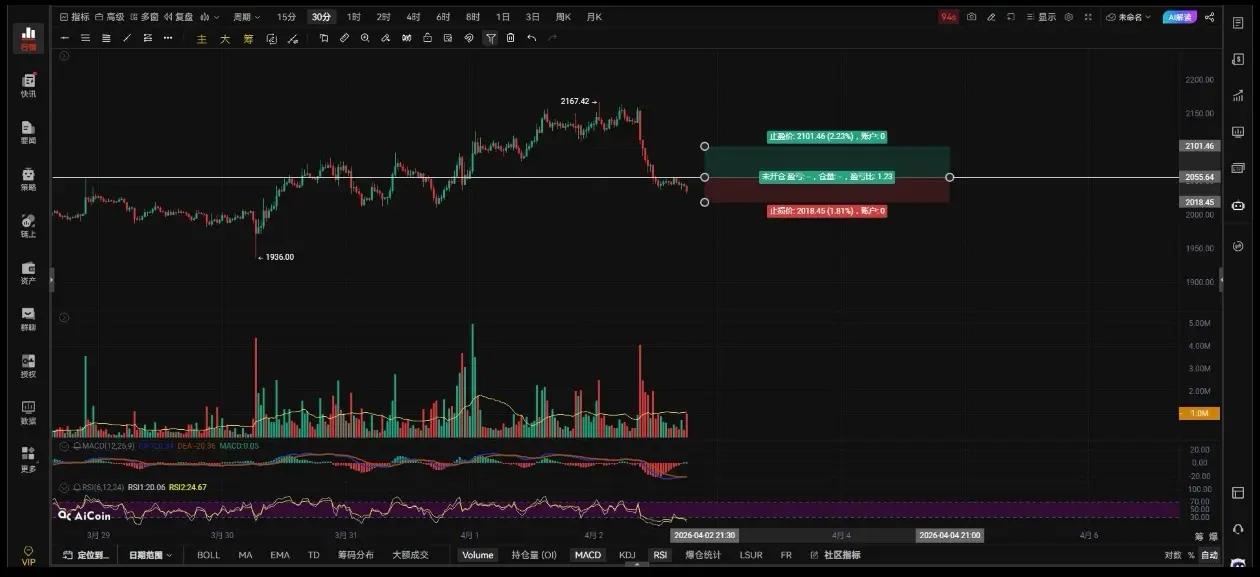
Task: Take a chart screenshot with camera icon
Action: (971, 17)
